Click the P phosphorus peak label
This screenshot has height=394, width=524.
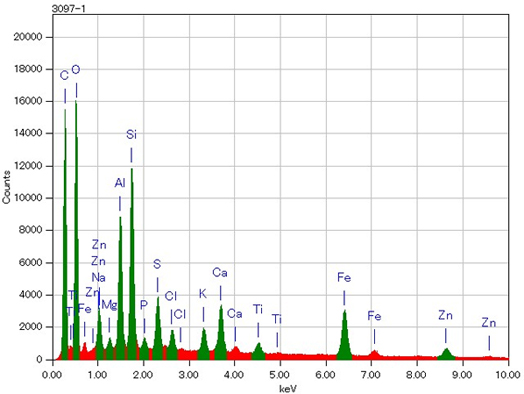point(144,304)
